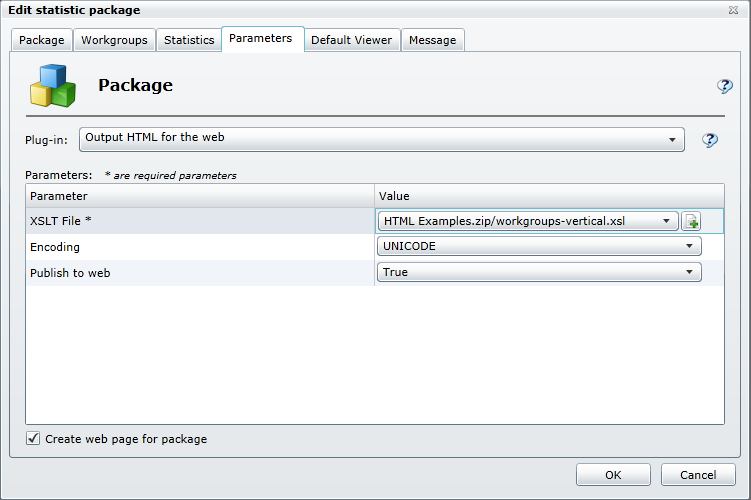Toggle Create web page for package checkbox
Image resolution: width=751 pixels, height=500 pixels.
pyautogui.click(x=33, y=438)
